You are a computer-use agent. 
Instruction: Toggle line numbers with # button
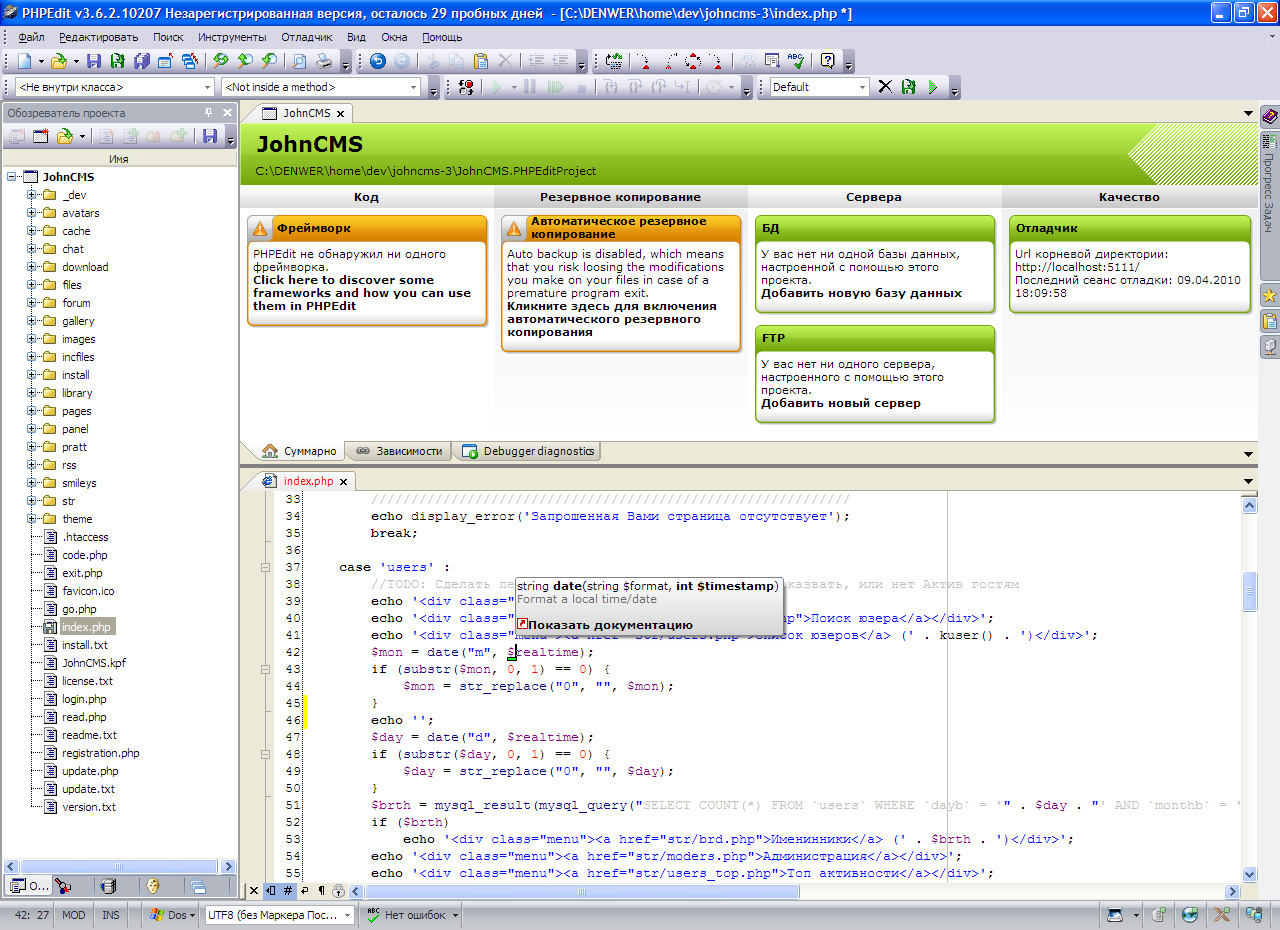(288, 890)
